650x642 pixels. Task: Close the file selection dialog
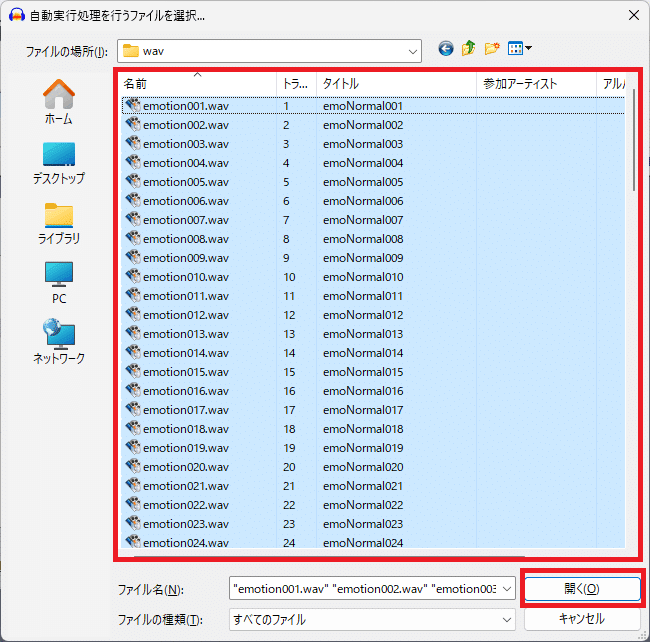click(633, 15)
